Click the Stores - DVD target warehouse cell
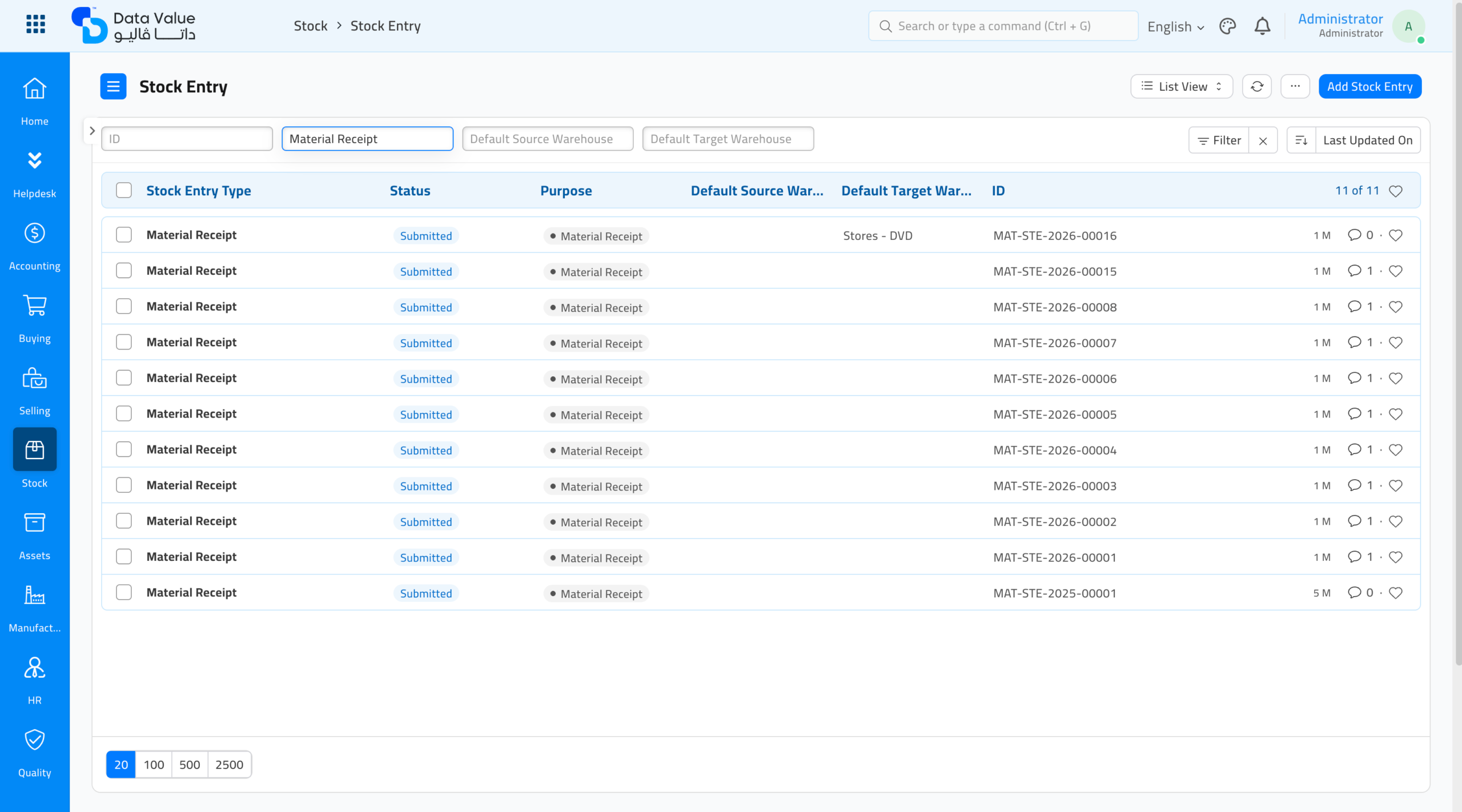 point(878,236)
